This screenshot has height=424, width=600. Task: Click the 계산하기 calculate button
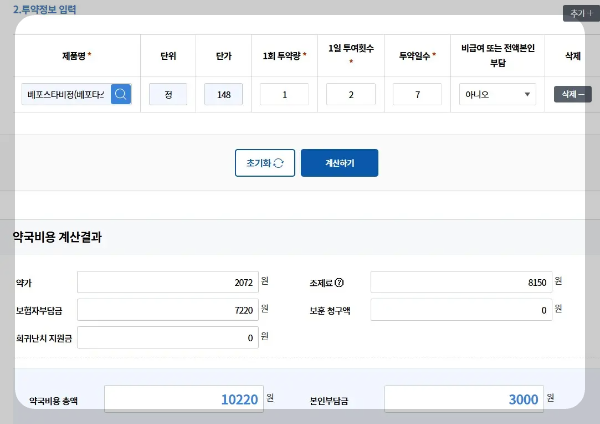point(339,163)
